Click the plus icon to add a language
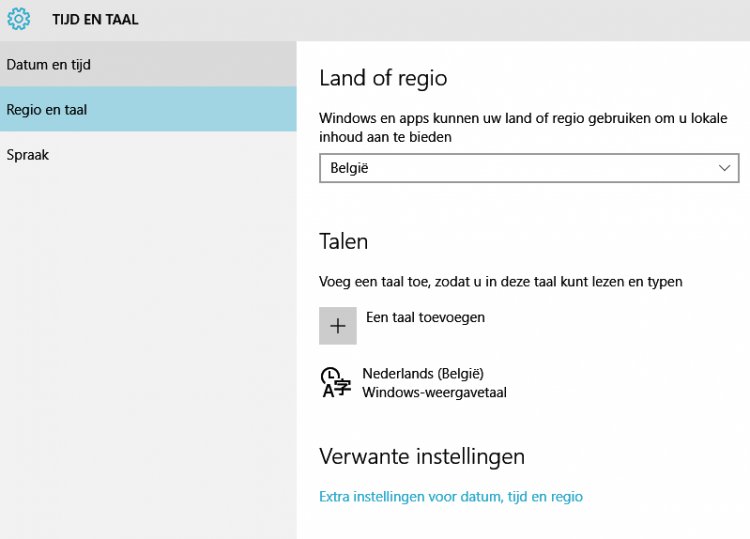750x539 pixels. pos(338,325)
